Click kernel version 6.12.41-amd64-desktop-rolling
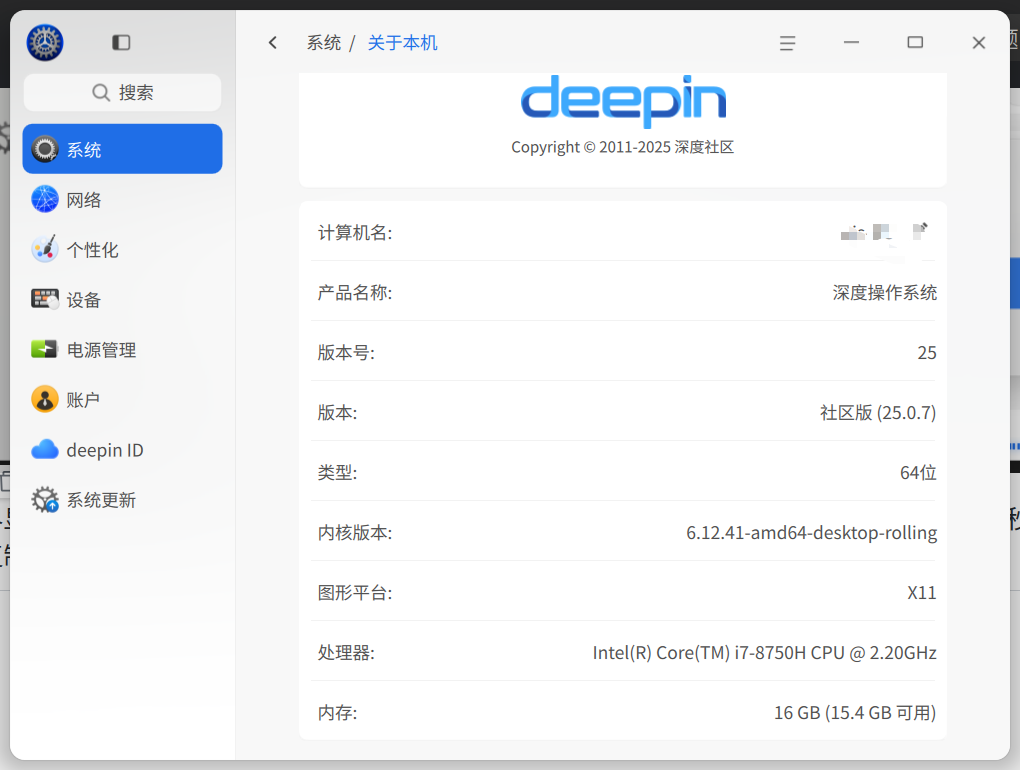 [x=811, y=533]
